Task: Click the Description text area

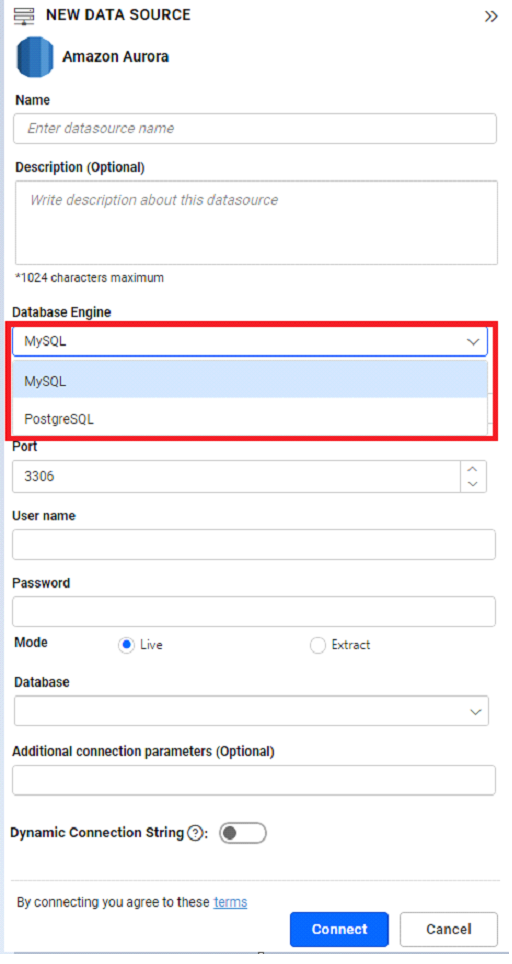Action: [x=256, y=223]
